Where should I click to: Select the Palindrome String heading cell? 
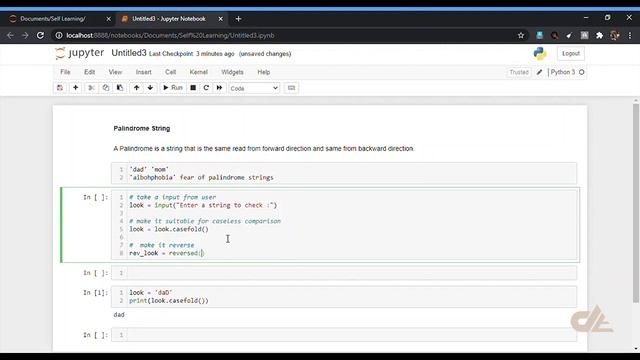142,128
